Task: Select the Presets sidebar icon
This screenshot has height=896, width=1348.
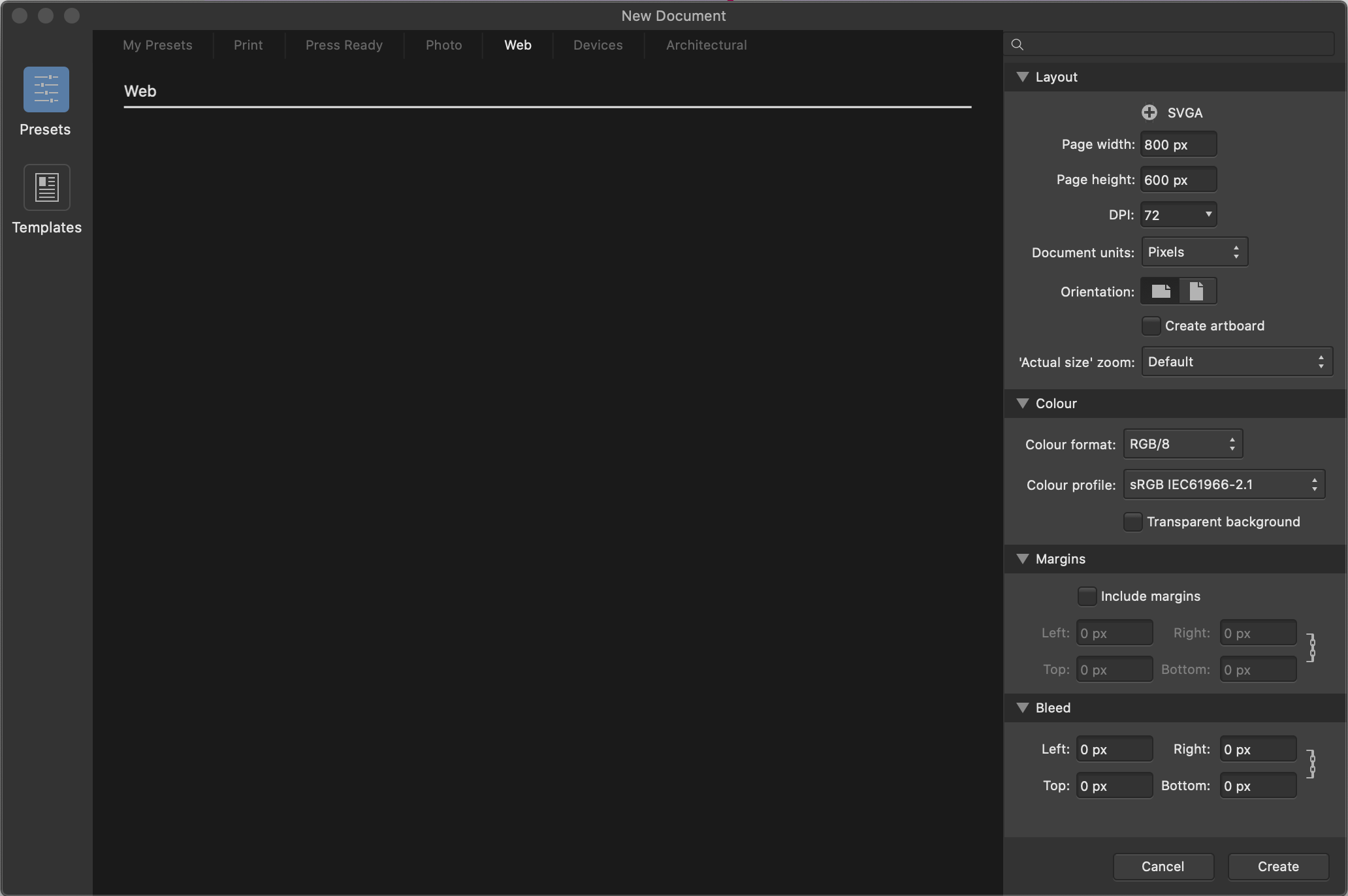Action: click(46, 89)
